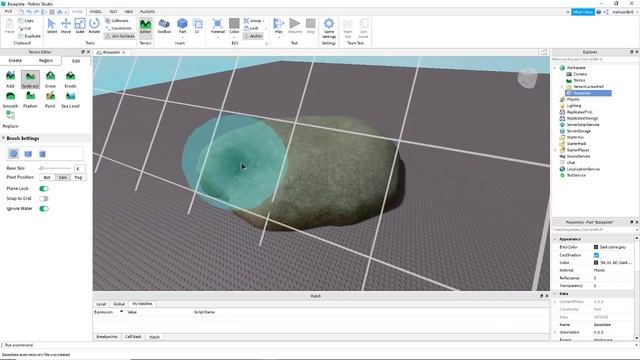Click the Copy button in Clipboard

(x=26, y=20)
